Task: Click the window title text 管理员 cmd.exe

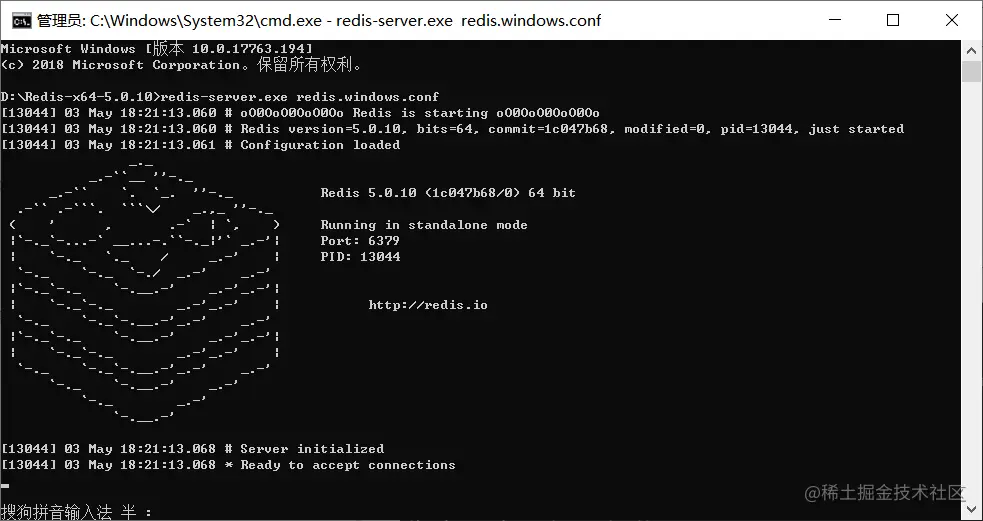Action: [x=318, y=21]
